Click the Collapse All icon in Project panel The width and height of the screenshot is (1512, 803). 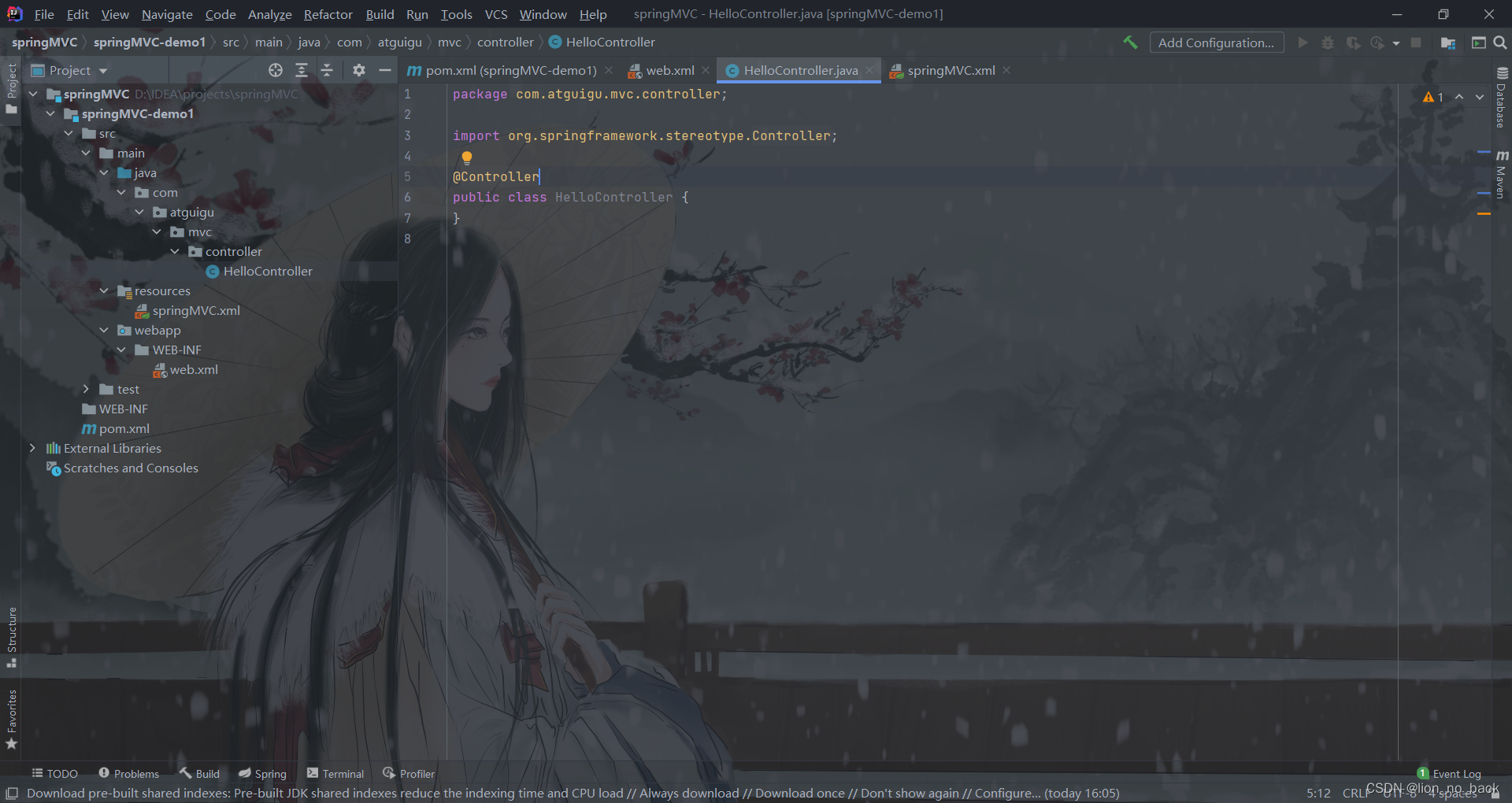pos(327,70)
